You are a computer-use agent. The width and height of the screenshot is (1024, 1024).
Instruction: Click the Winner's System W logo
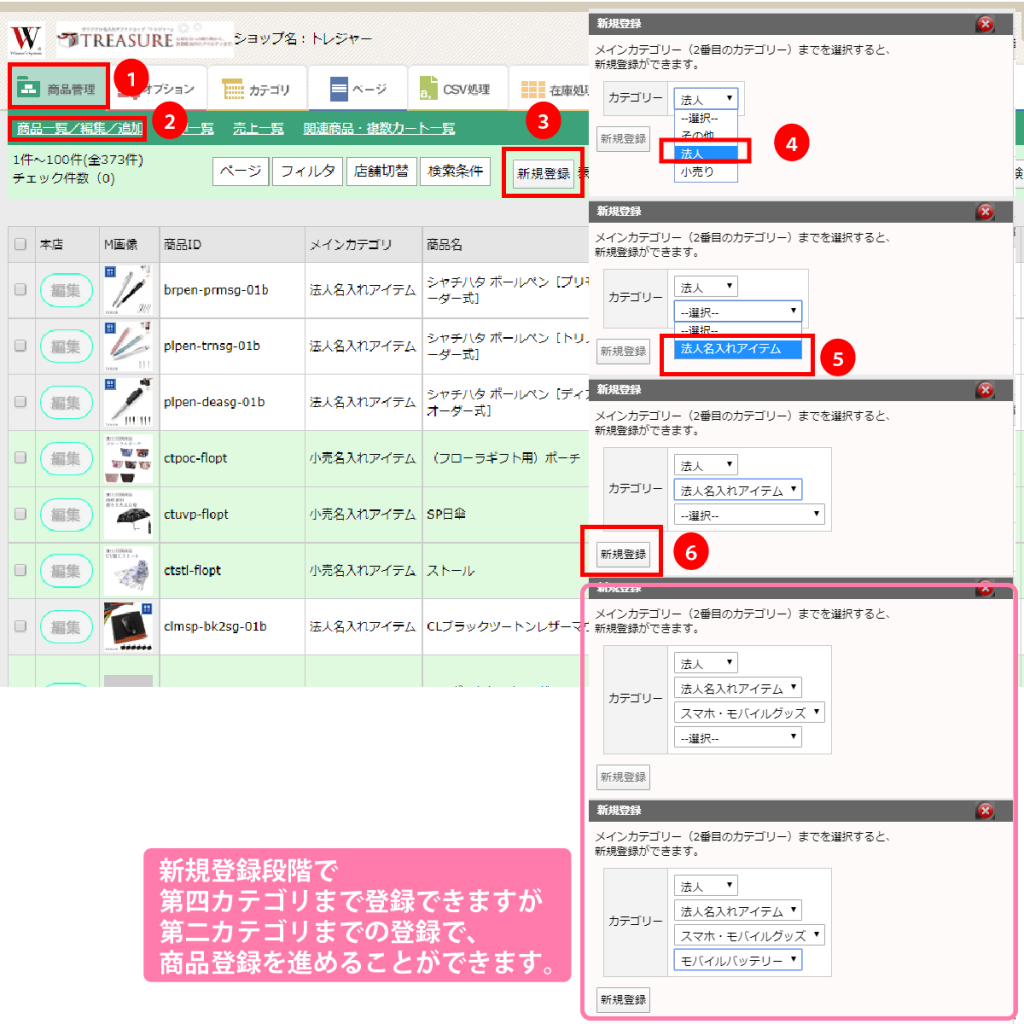pyautogui.click(x=26, y=40)
